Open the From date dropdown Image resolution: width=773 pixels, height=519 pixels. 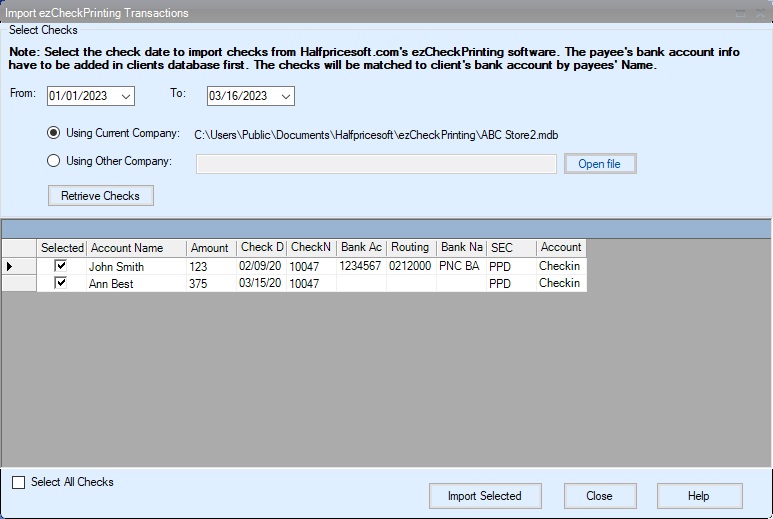tap(126, 96)
